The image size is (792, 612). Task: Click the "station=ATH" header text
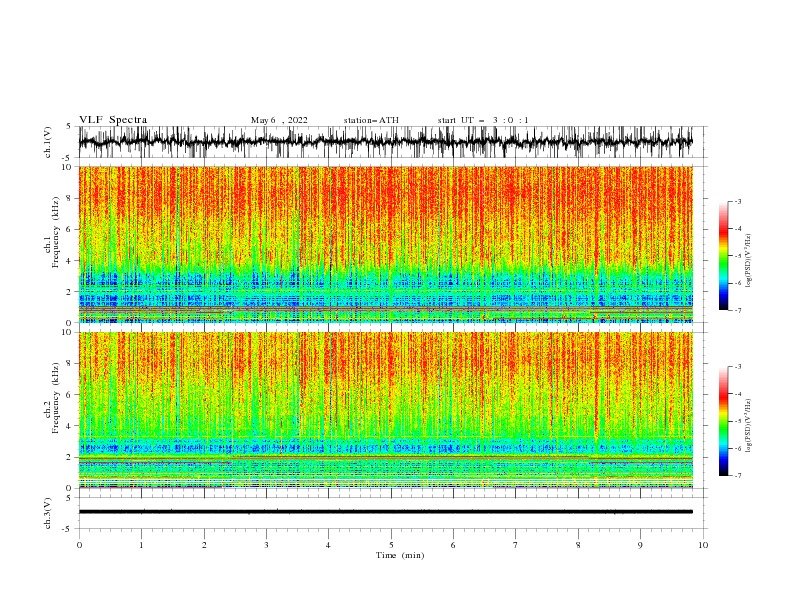[x=371, y=120]
